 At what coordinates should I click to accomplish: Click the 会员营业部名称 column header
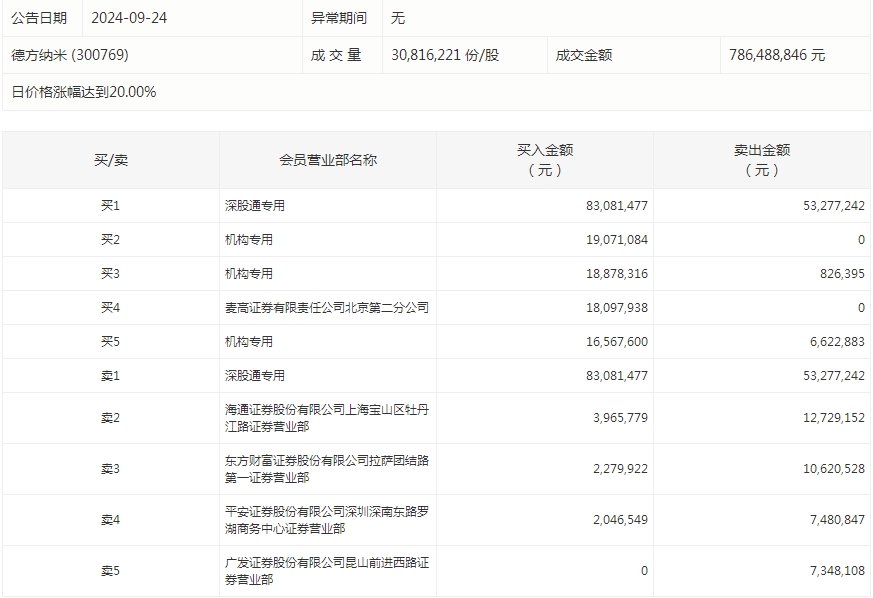click(x=328, y=160)
